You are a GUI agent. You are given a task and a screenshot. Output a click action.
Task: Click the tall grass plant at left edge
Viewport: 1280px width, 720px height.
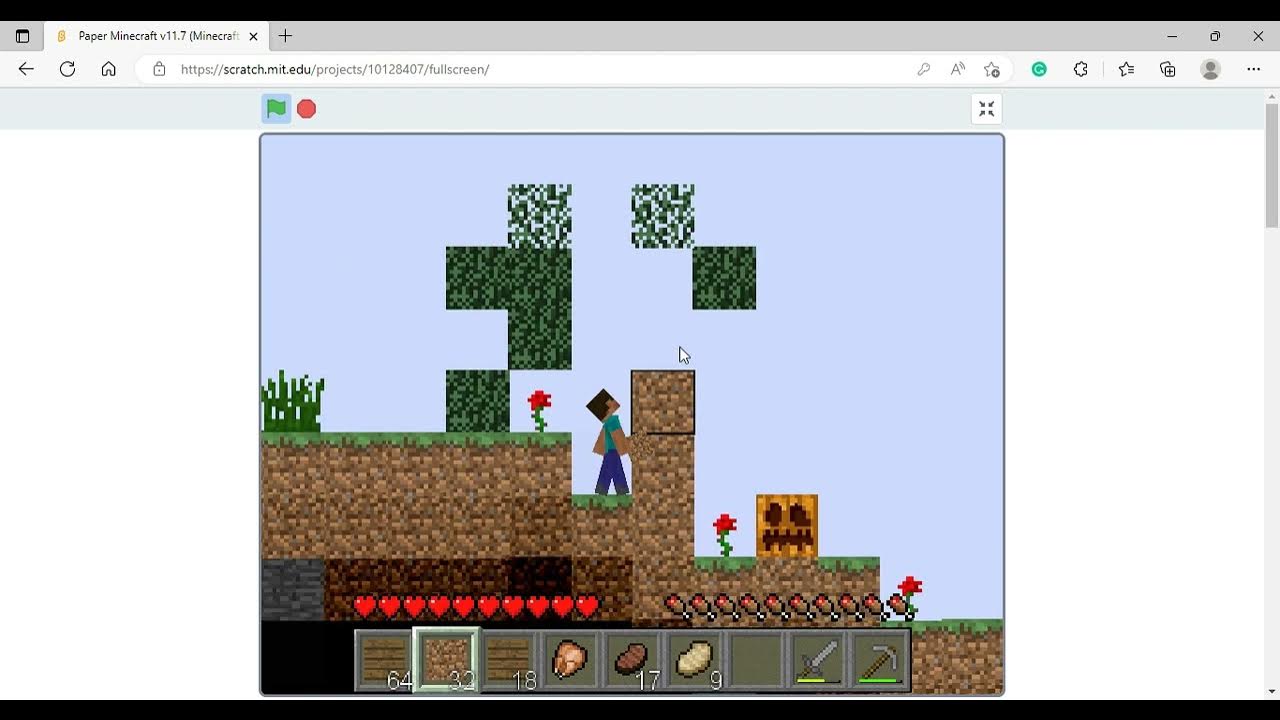(293, 402)
